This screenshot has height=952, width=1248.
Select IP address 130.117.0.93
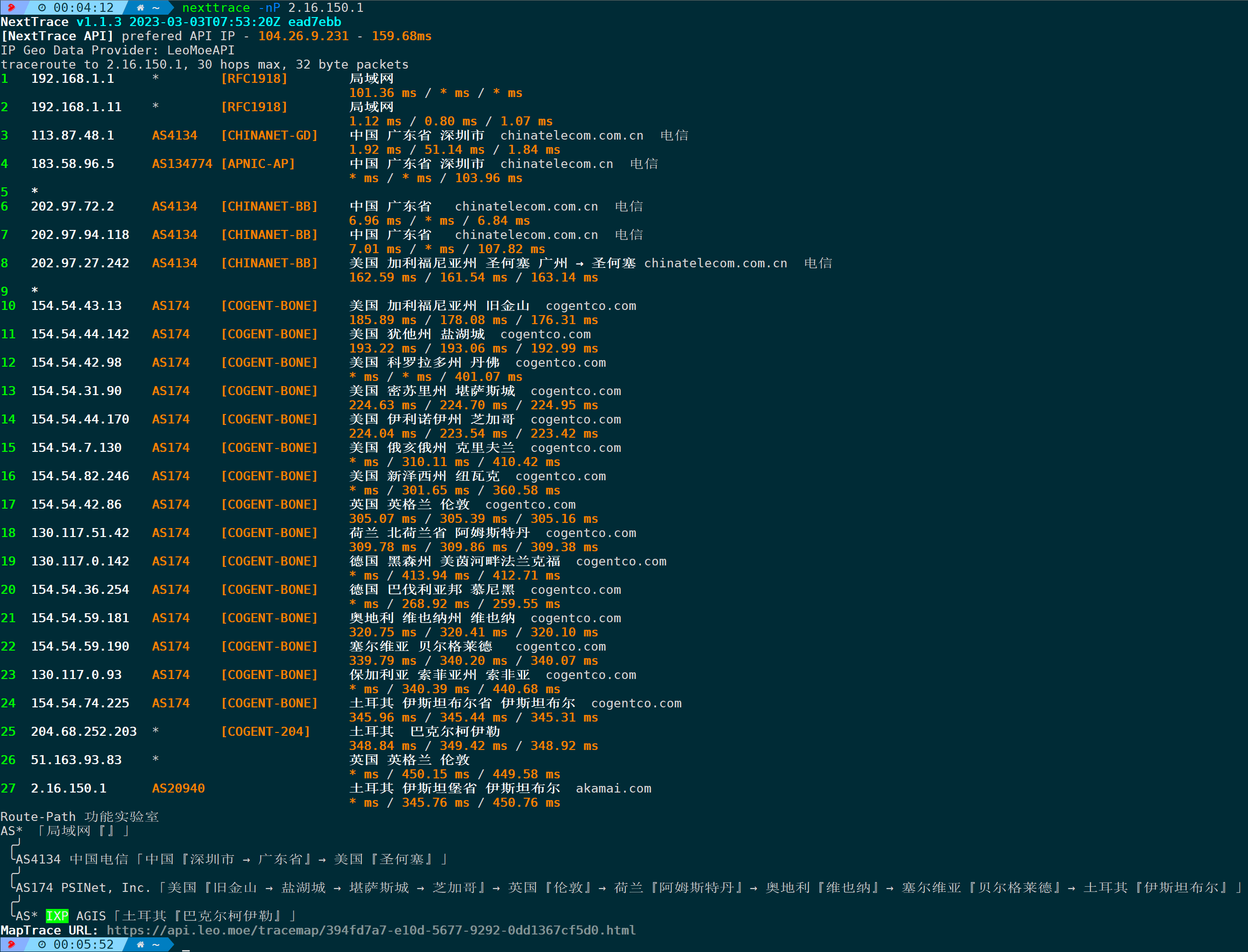tap(76, 674)
